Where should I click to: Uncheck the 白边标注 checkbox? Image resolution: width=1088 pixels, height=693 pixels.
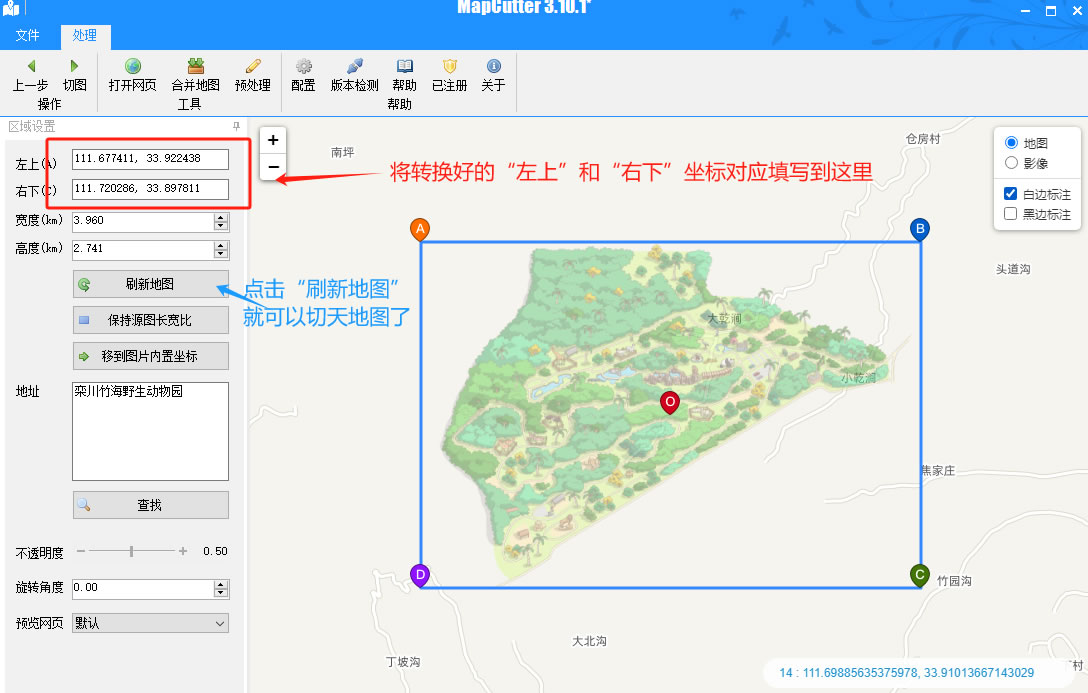coord(1011,194)
